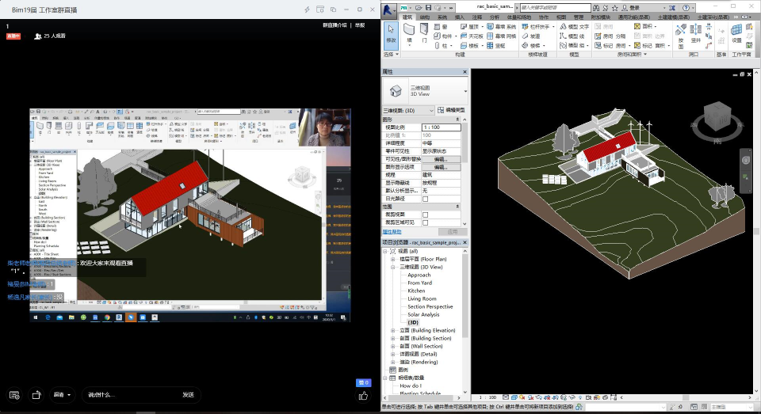
Task: Click the thumbs-up like icon in livestream
Action: (x=363, y=395)
